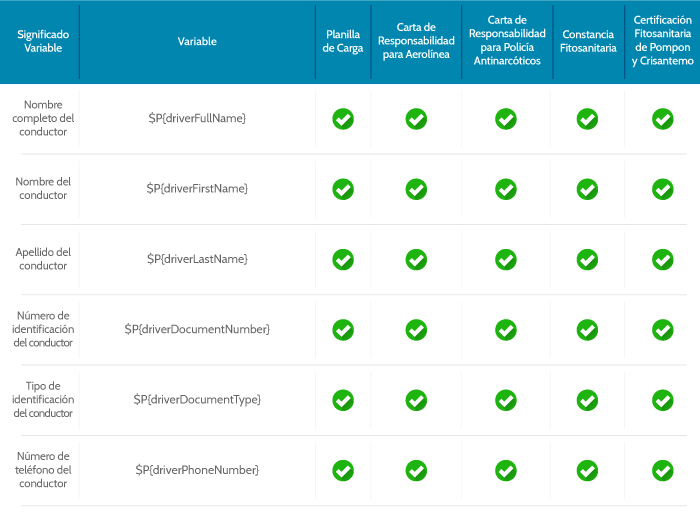Viewport: 700px width, 512px height.
Task: Click driverDocumentType checkmark under Certificación de Pompon
Action: click(662, 400)
